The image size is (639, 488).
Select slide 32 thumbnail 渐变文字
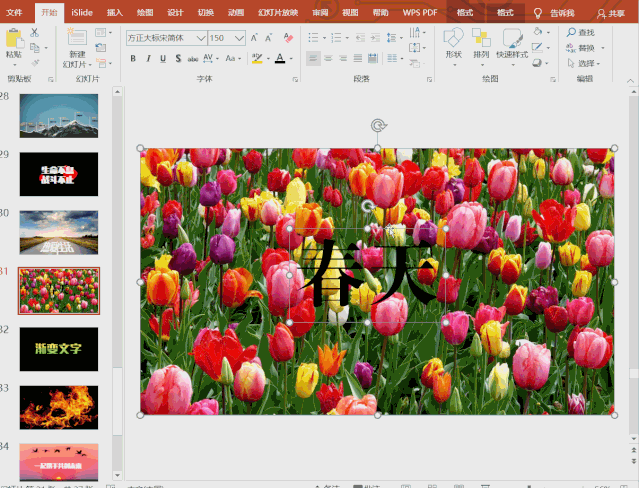coord(59,349)
